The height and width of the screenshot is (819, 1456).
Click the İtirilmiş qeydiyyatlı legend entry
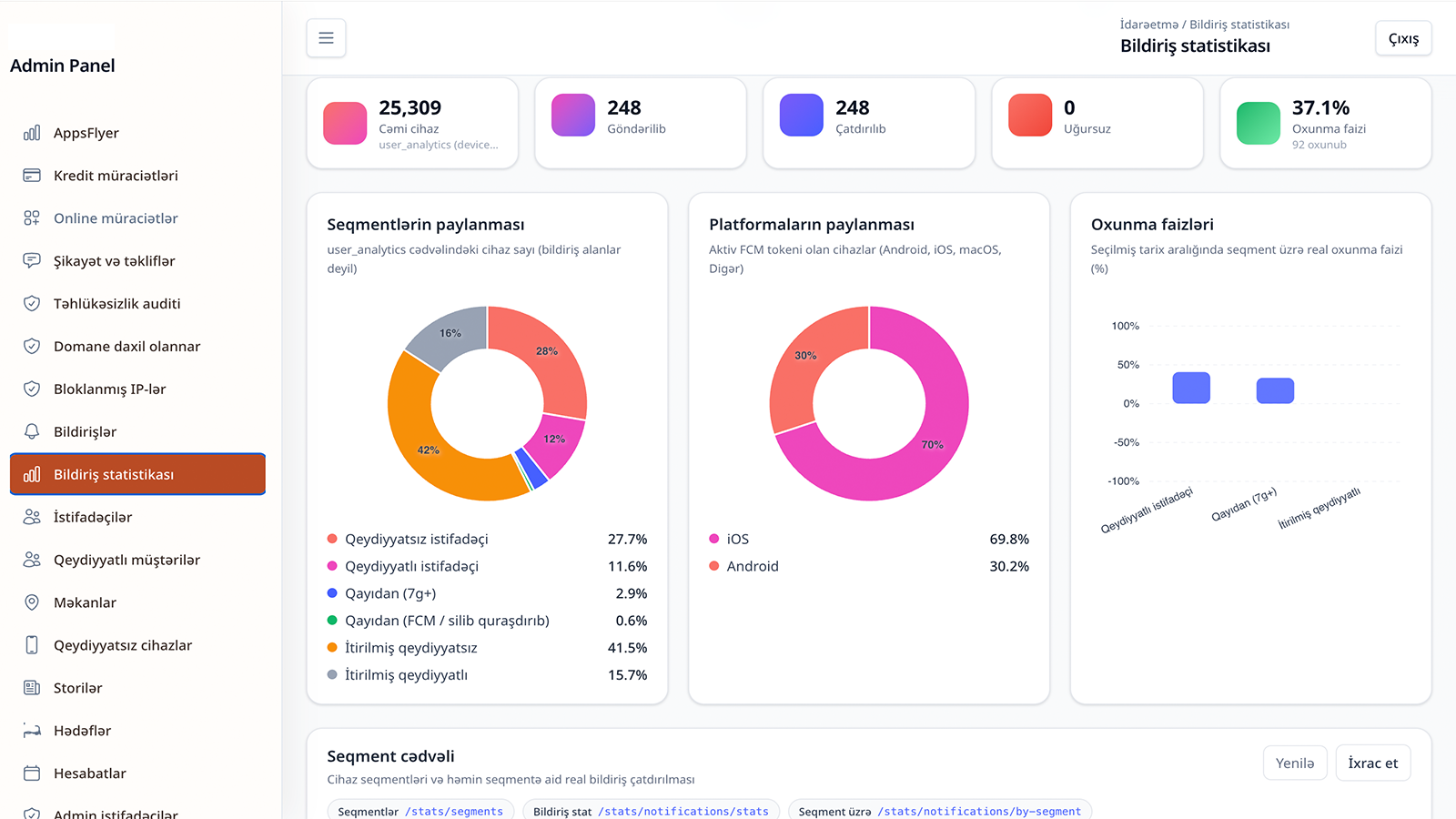point(487,675)
